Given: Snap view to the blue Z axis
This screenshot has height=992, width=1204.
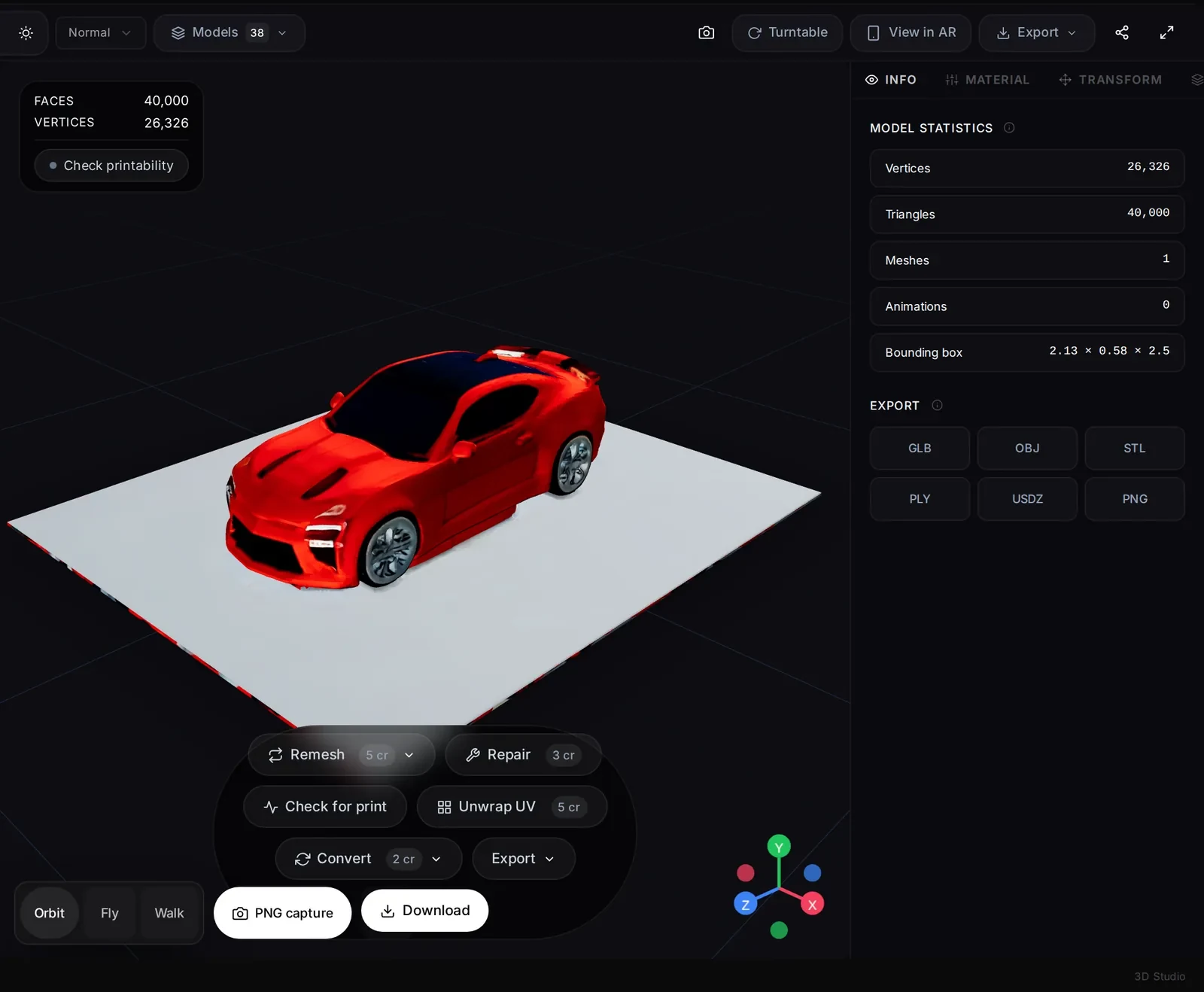Looking at the screenshot, I should coord(745,905).
